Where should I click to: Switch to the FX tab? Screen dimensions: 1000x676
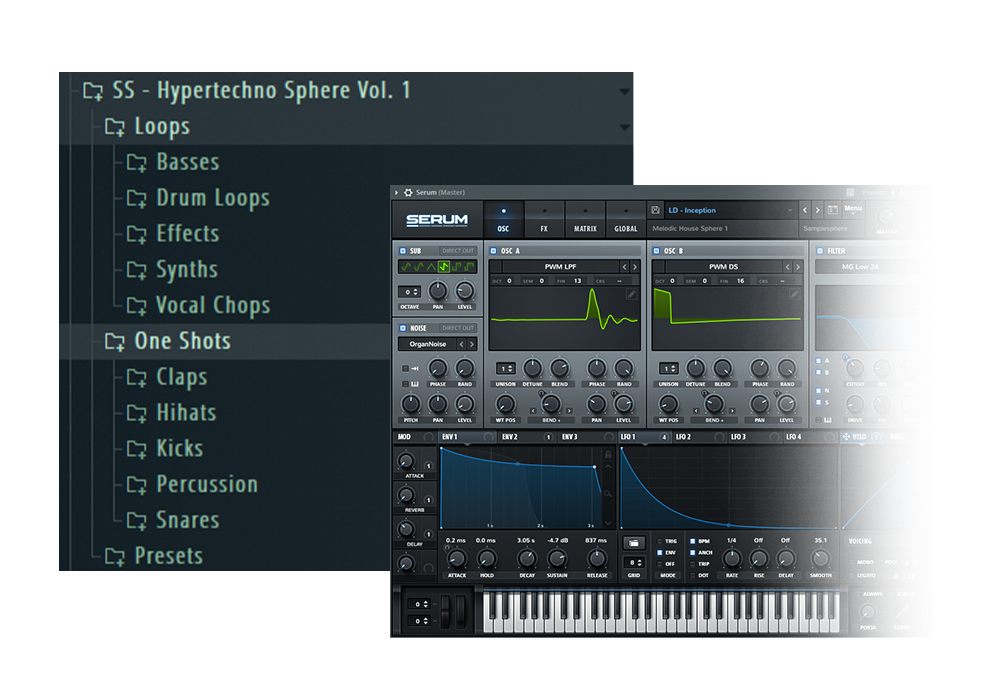coord(544,220)
